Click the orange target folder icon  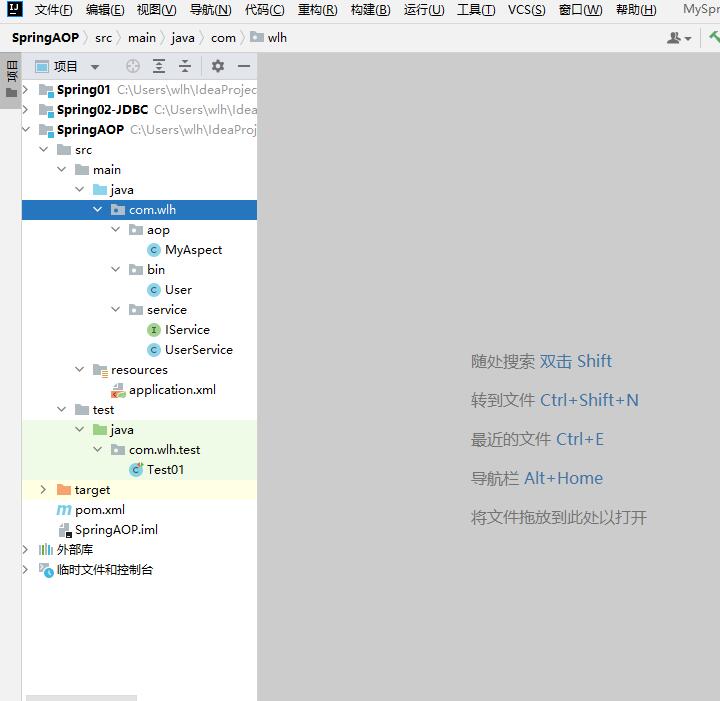[63, 490]
